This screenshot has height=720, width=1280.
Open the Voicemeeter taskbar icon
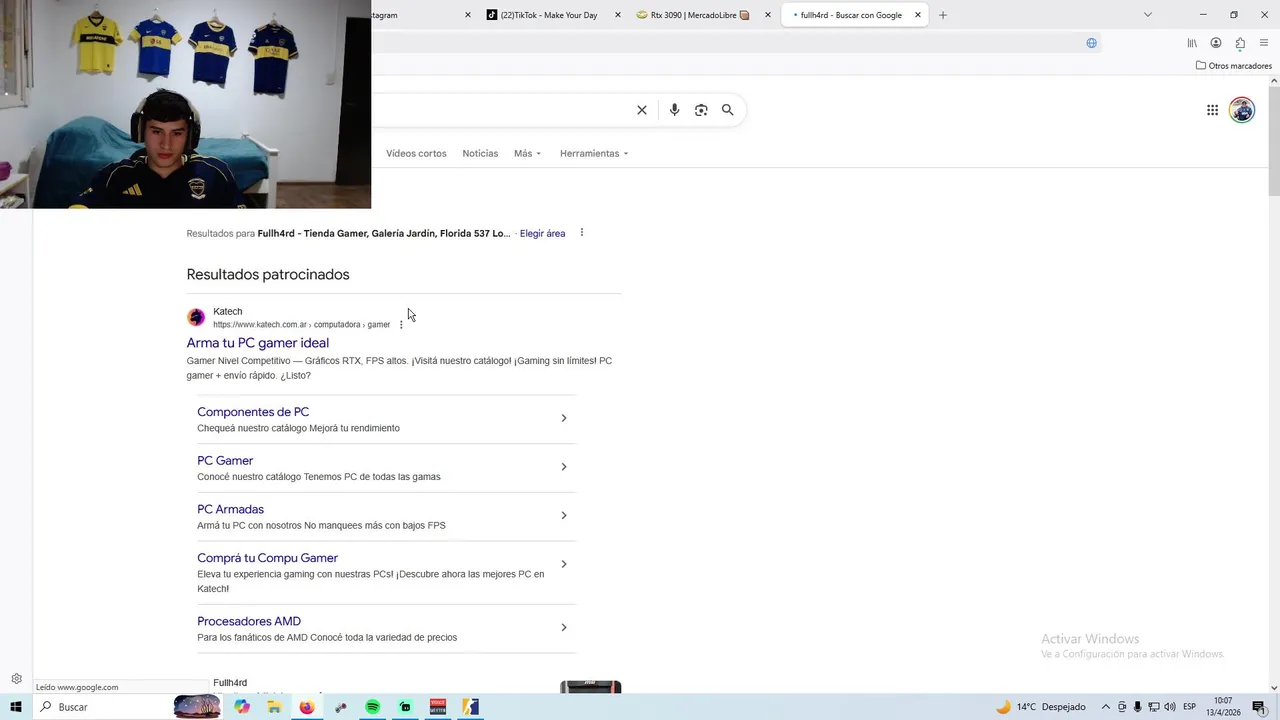438,707
